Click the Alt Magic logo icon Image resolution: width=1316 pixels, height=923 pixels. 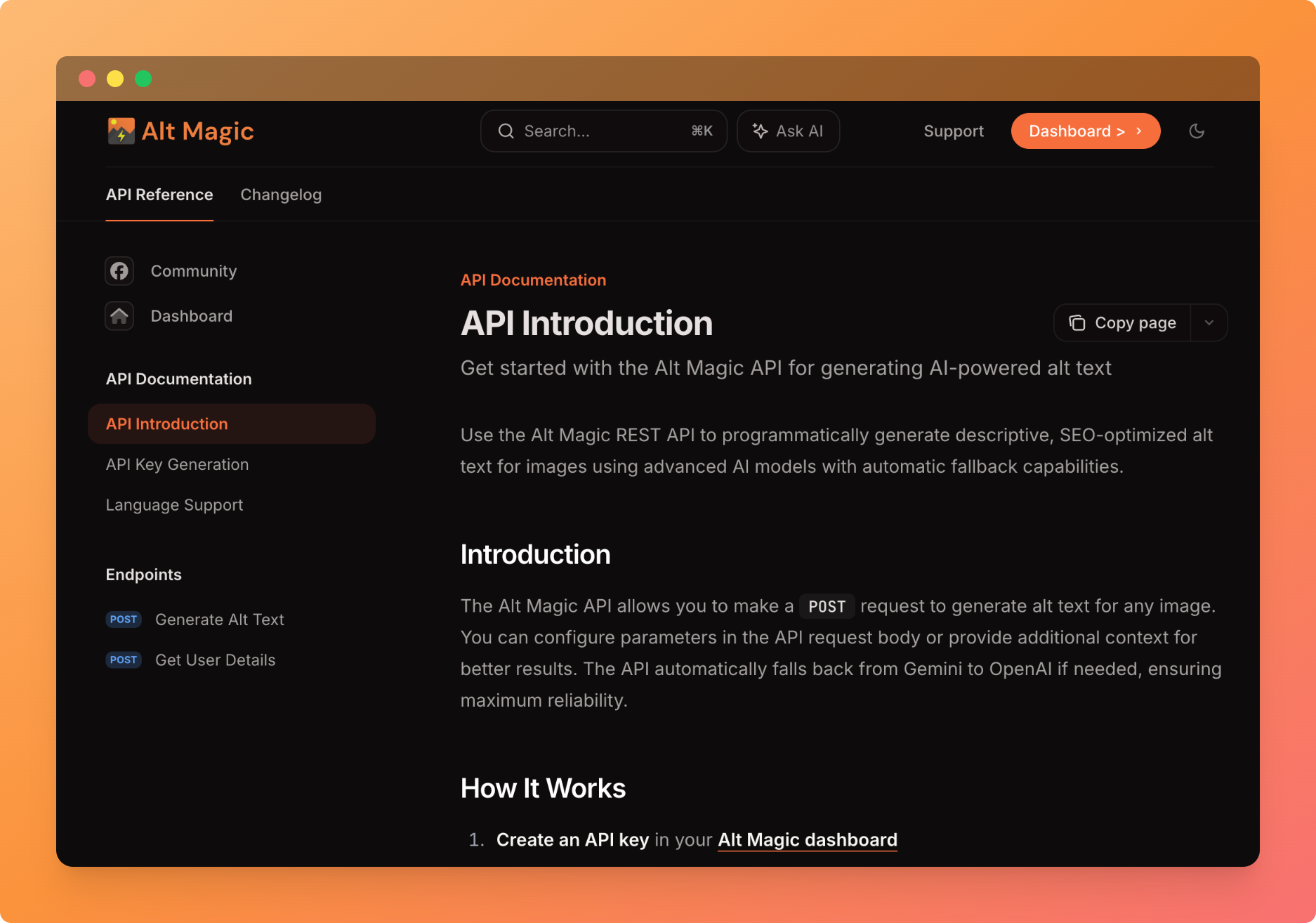[x=121, y=131]
